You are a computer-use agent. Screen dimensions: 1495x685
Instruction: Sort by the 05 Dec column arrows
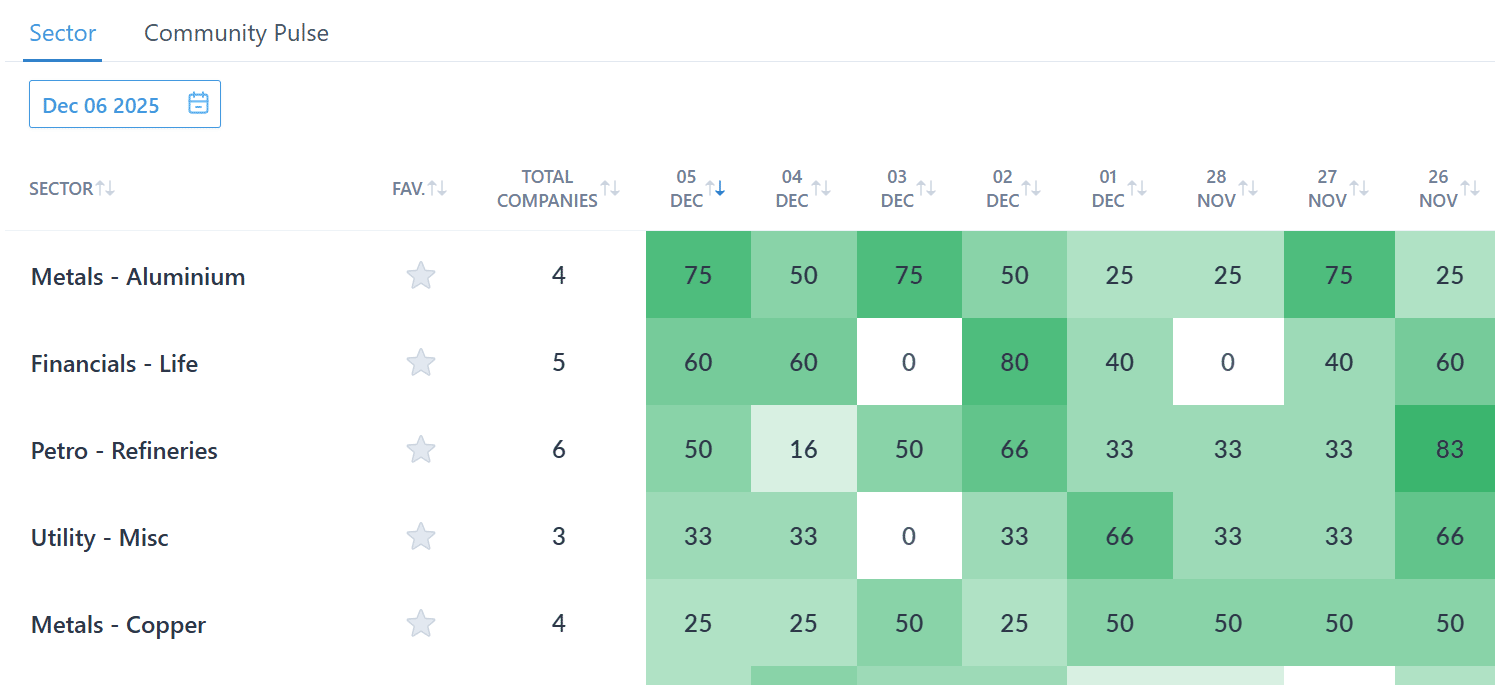point(715,188)
